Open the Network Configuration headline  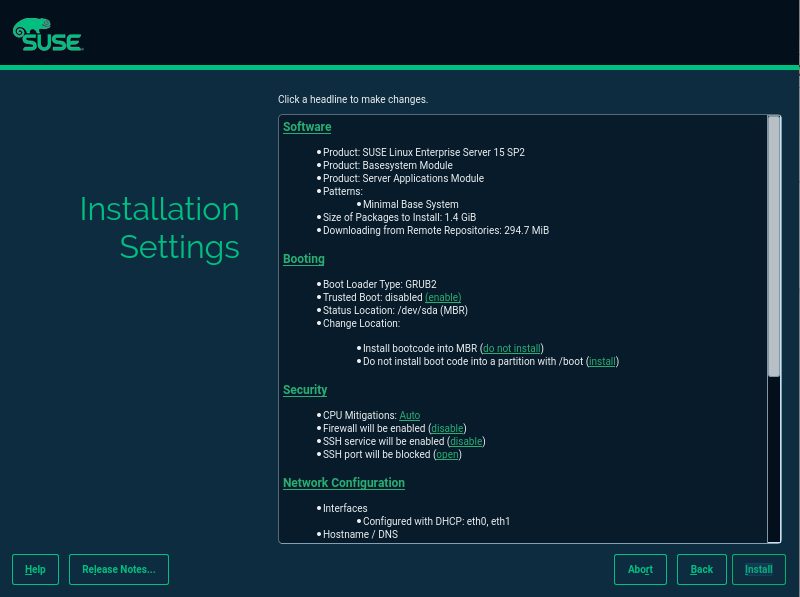pyautogui.click(x=344, y=483)
